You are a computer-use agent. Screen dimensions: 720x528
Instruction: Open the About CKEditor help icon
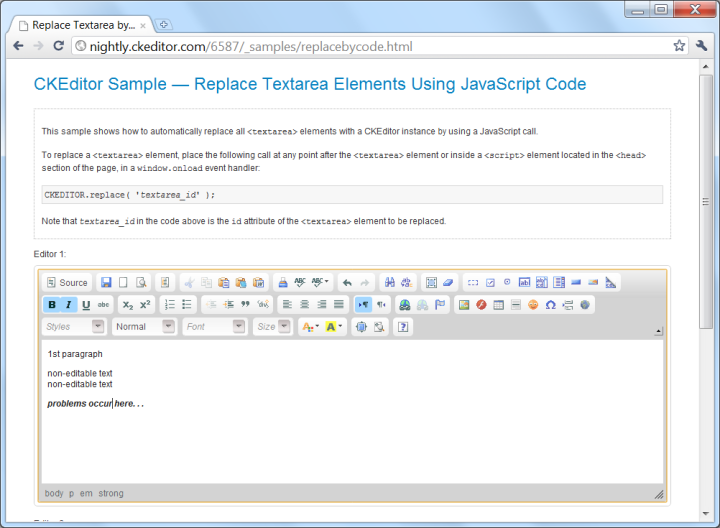coord(403,327)
